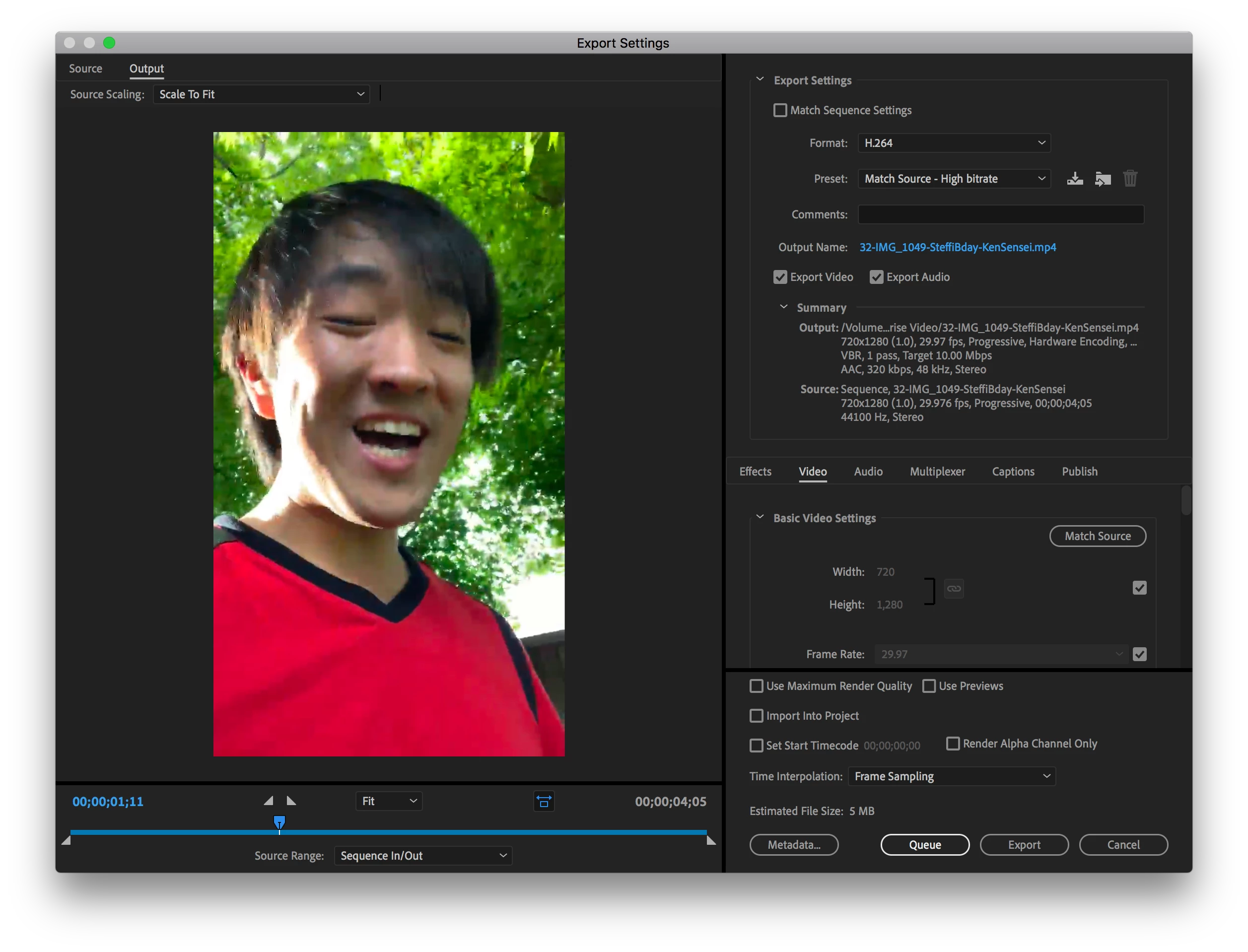
Task: Click the output file name link
Action: pyautogui.click(x=957, y=247)
